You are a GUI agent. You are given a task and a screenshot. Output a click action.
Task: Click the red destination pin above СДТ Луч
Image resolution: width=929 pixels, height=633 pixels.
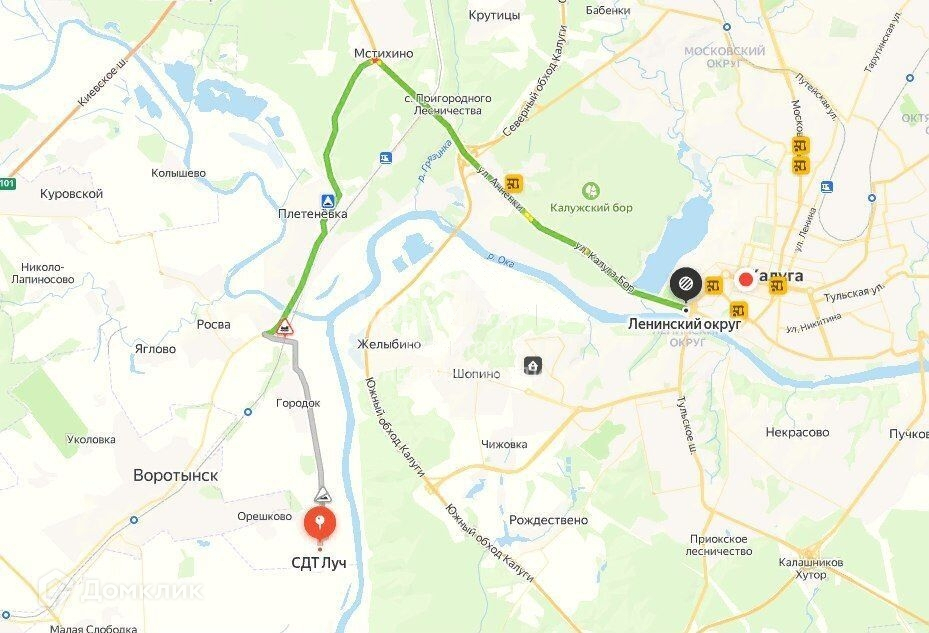320,524
